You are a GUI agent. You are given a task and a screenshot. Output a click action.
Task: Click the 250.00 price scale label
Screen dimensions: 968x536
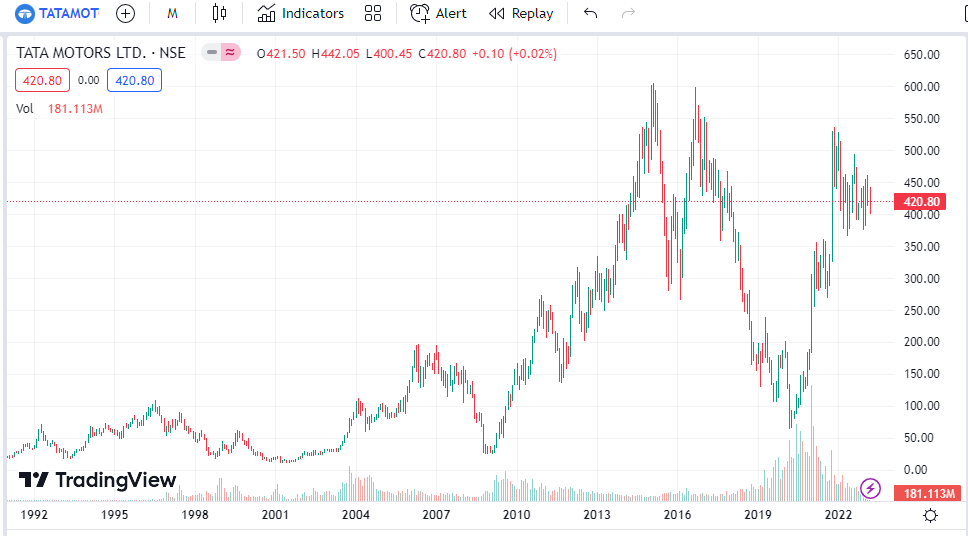click(x=922, y=310)
